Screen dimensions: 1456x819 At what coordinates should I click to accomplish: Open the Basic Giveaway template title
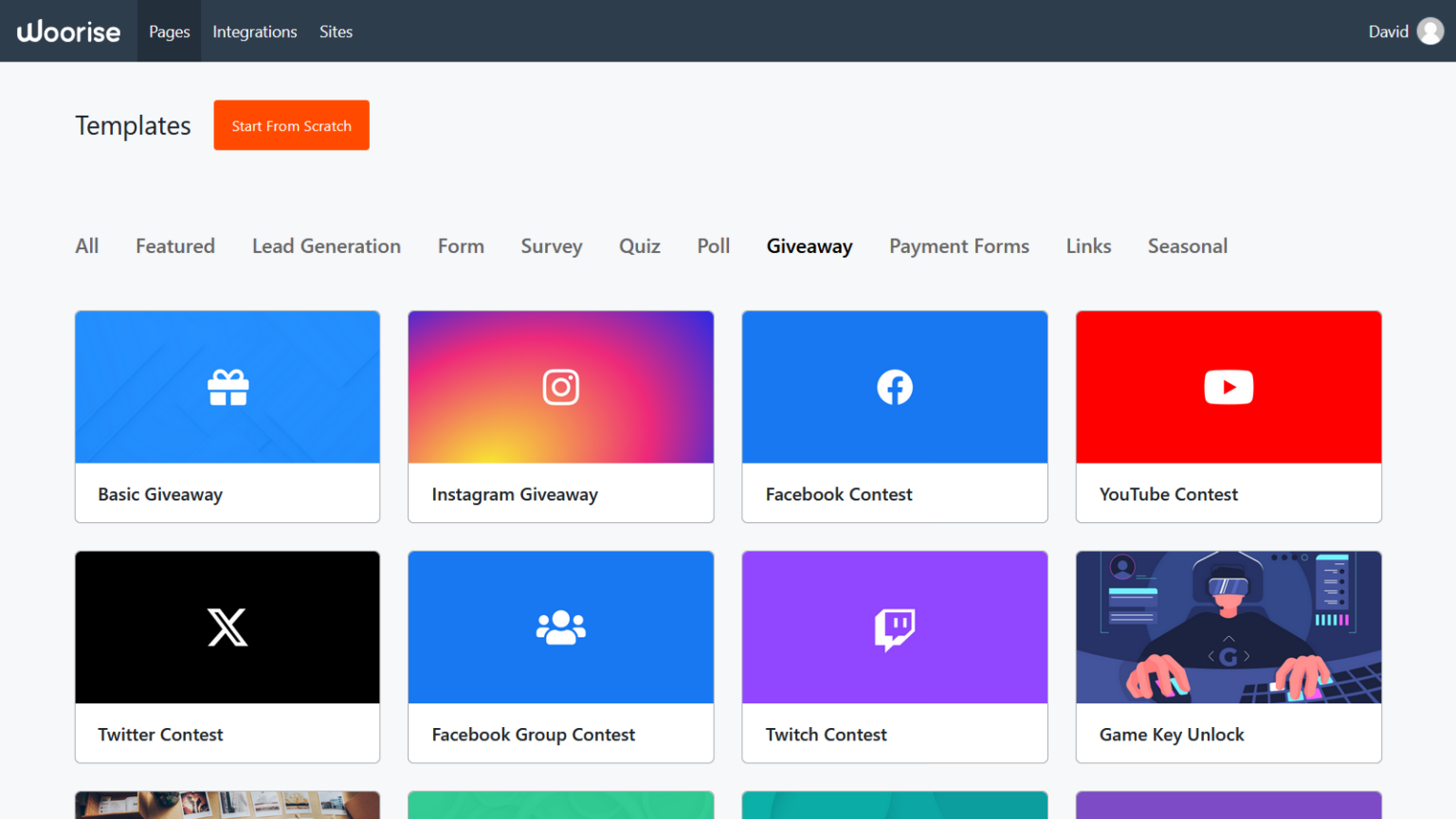(x=160, y=494)
